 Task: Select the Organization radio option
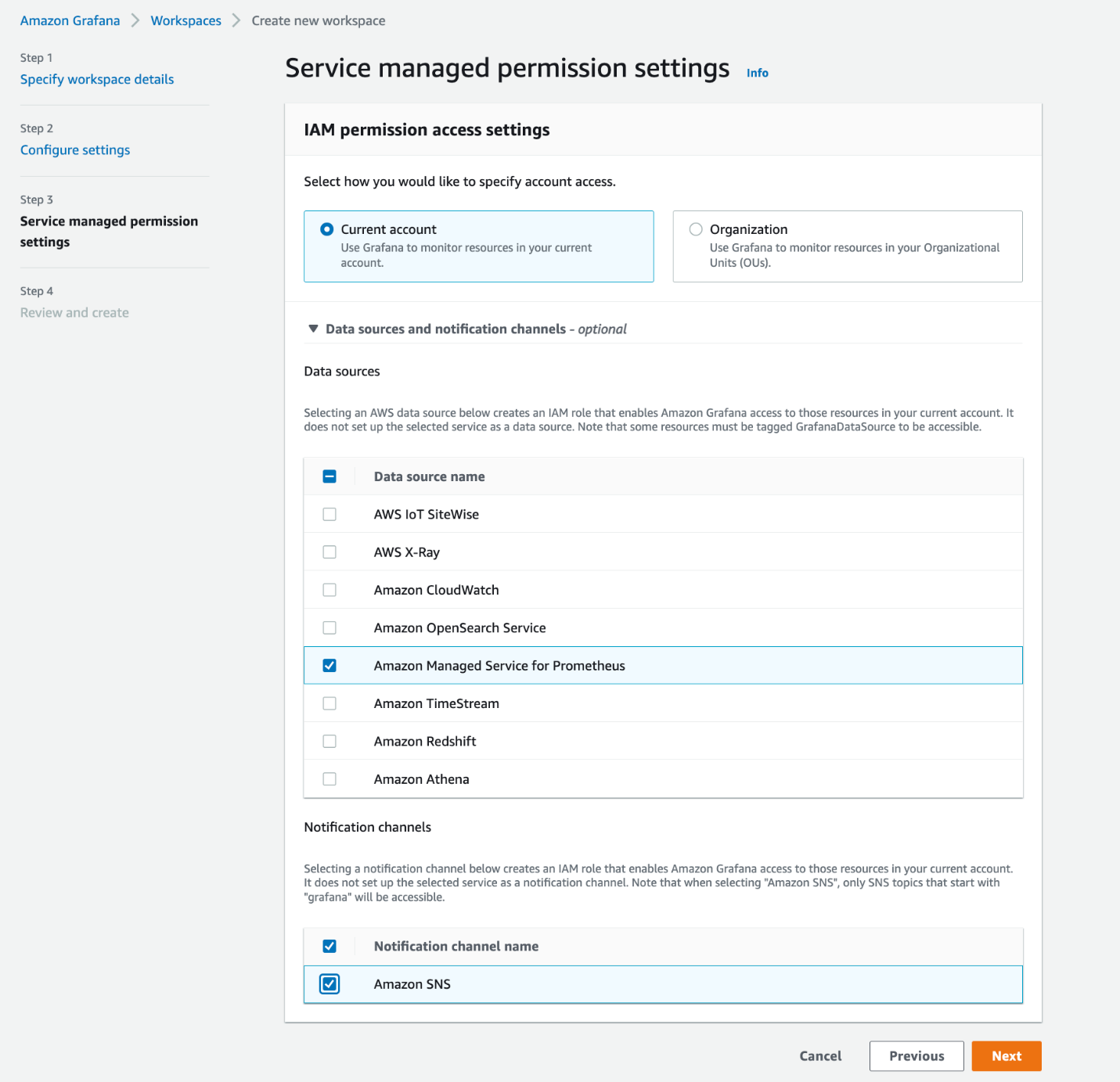[696, 229]
